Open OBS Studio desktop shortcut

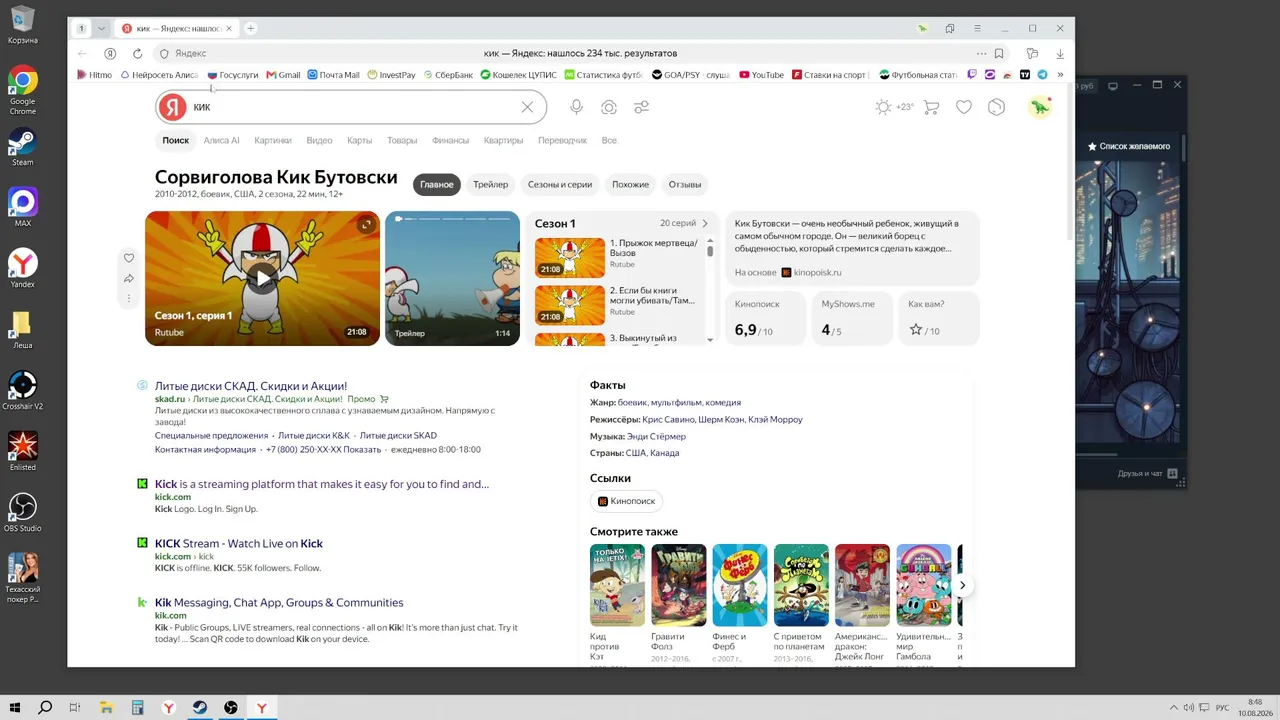tap(22, 510)
